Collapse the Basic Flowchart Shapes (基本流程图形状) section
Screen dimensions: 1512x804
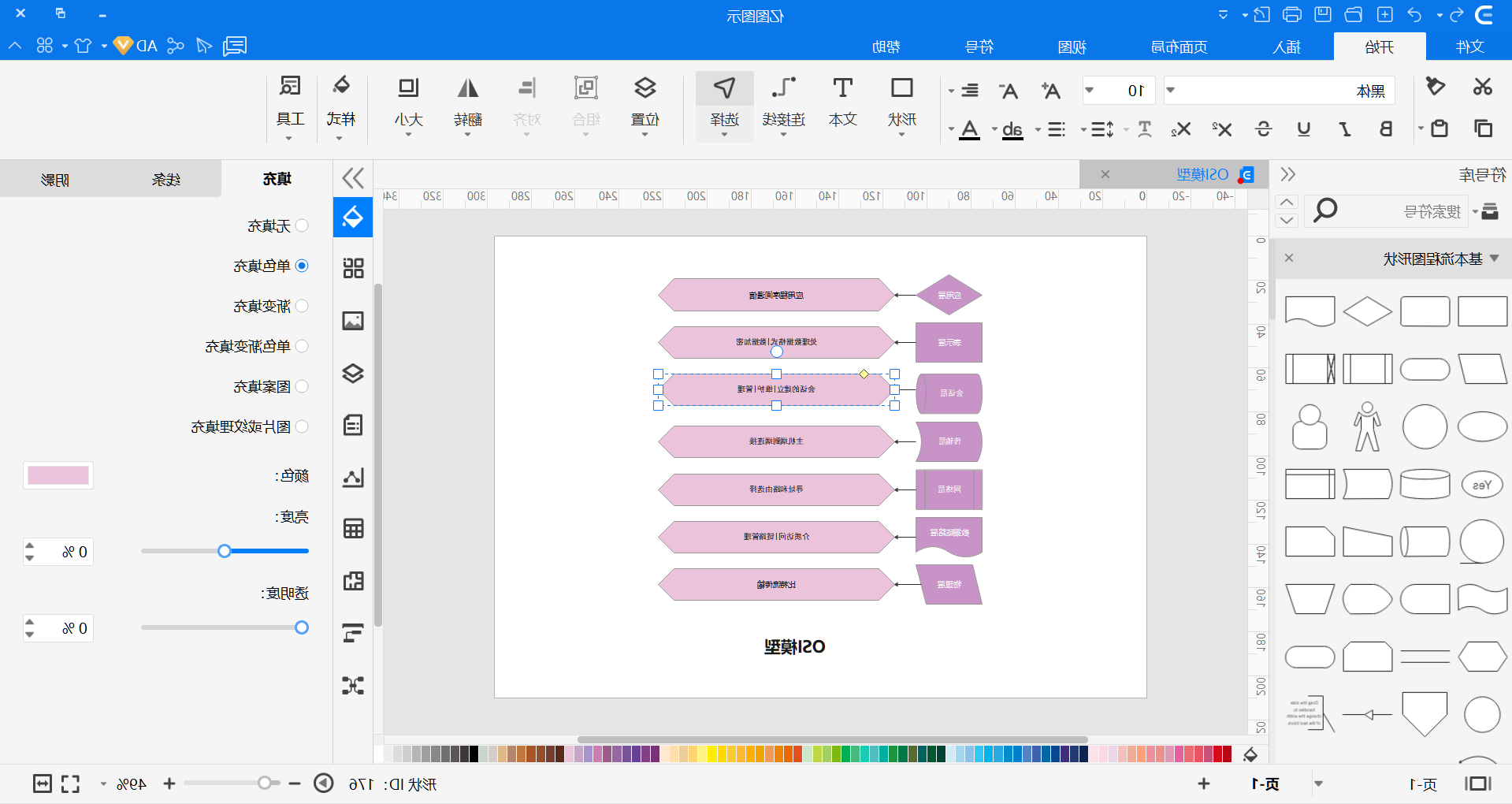coord(1495,259)
